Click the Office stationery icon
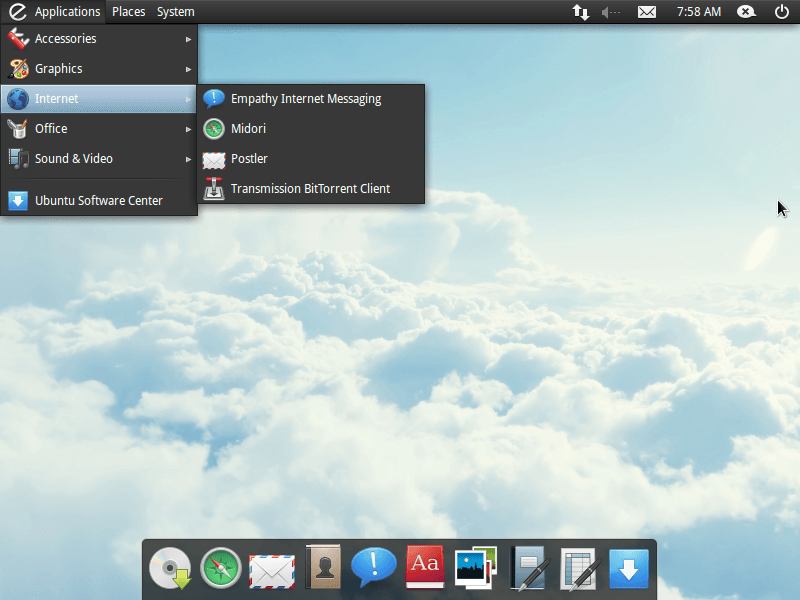 (18, 129)
